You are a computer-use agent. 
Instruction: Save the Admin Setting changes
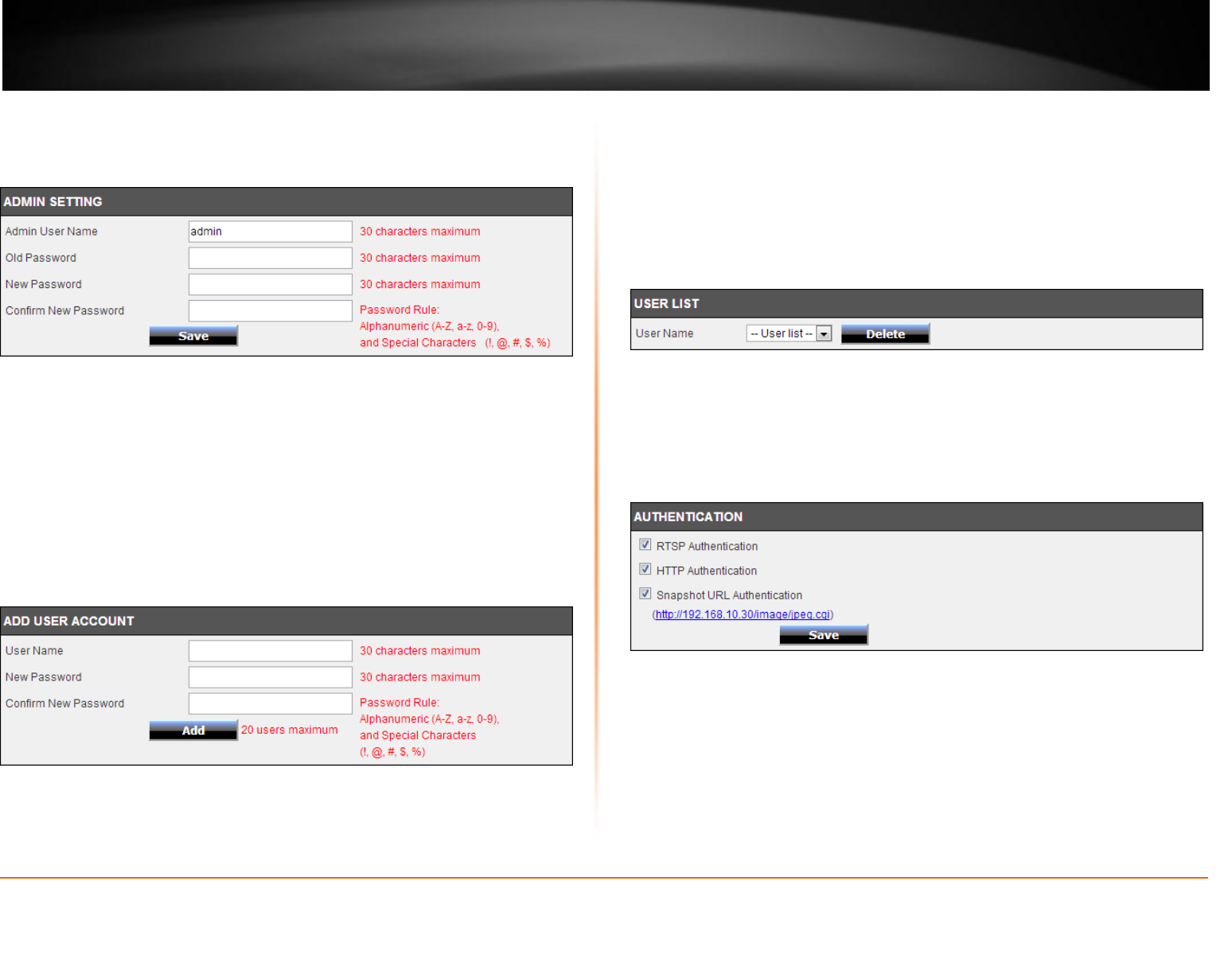click(x=193, y=335)
